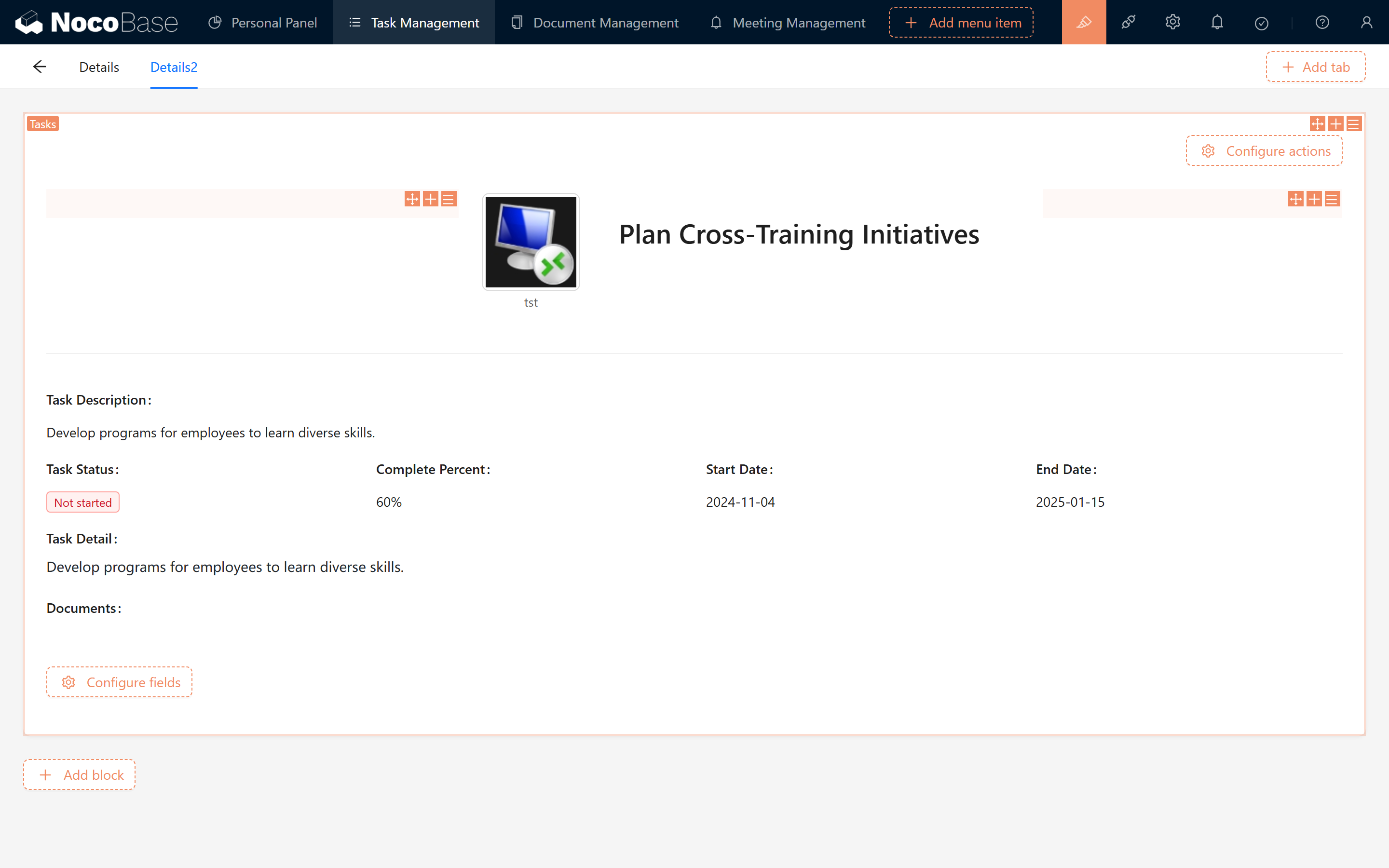
Task: Click the left field's plus icon
Action: pos(431,199)
